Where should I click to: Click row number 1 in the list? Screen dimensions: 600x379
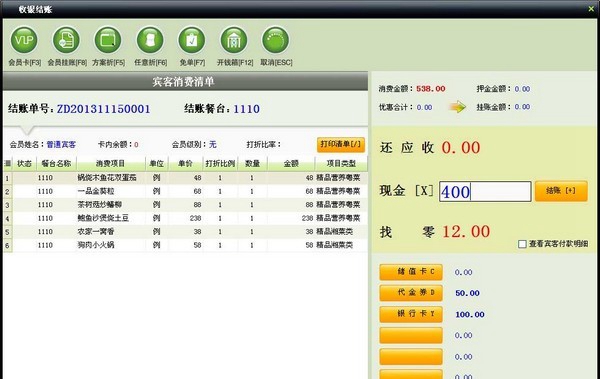click(x=7, y=178)
